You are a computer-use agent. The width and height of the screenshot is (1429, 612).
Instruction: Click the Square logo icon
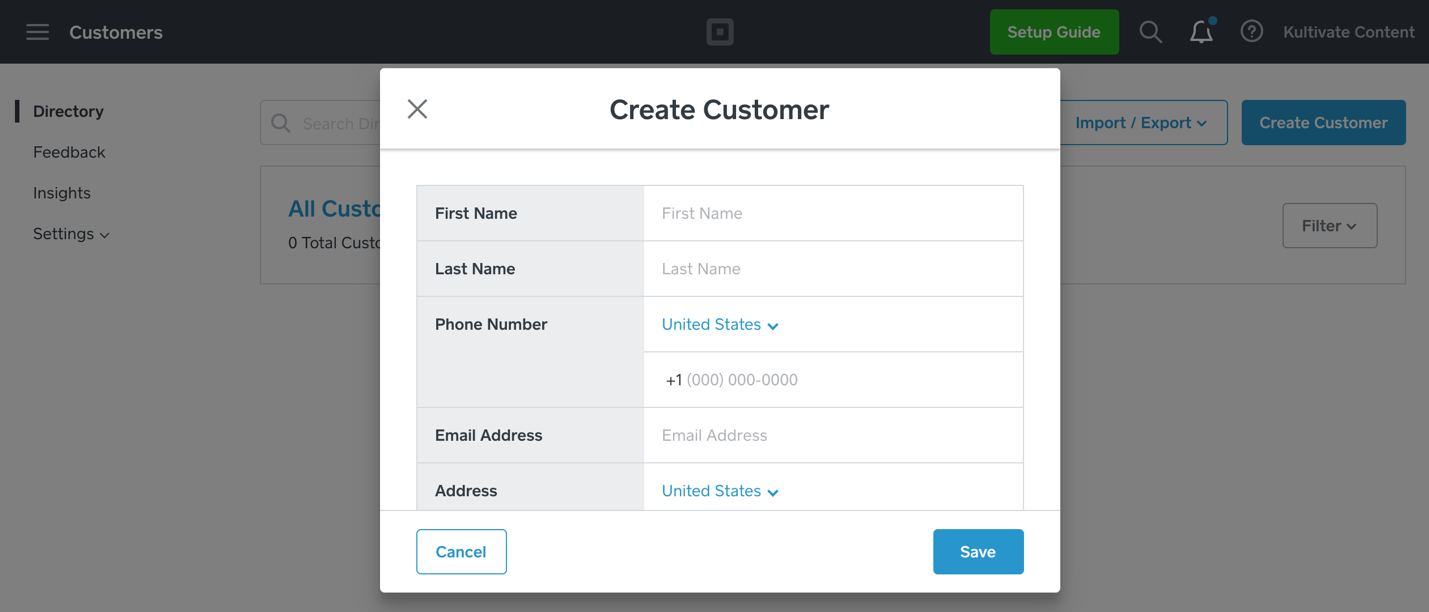[720, 32]
